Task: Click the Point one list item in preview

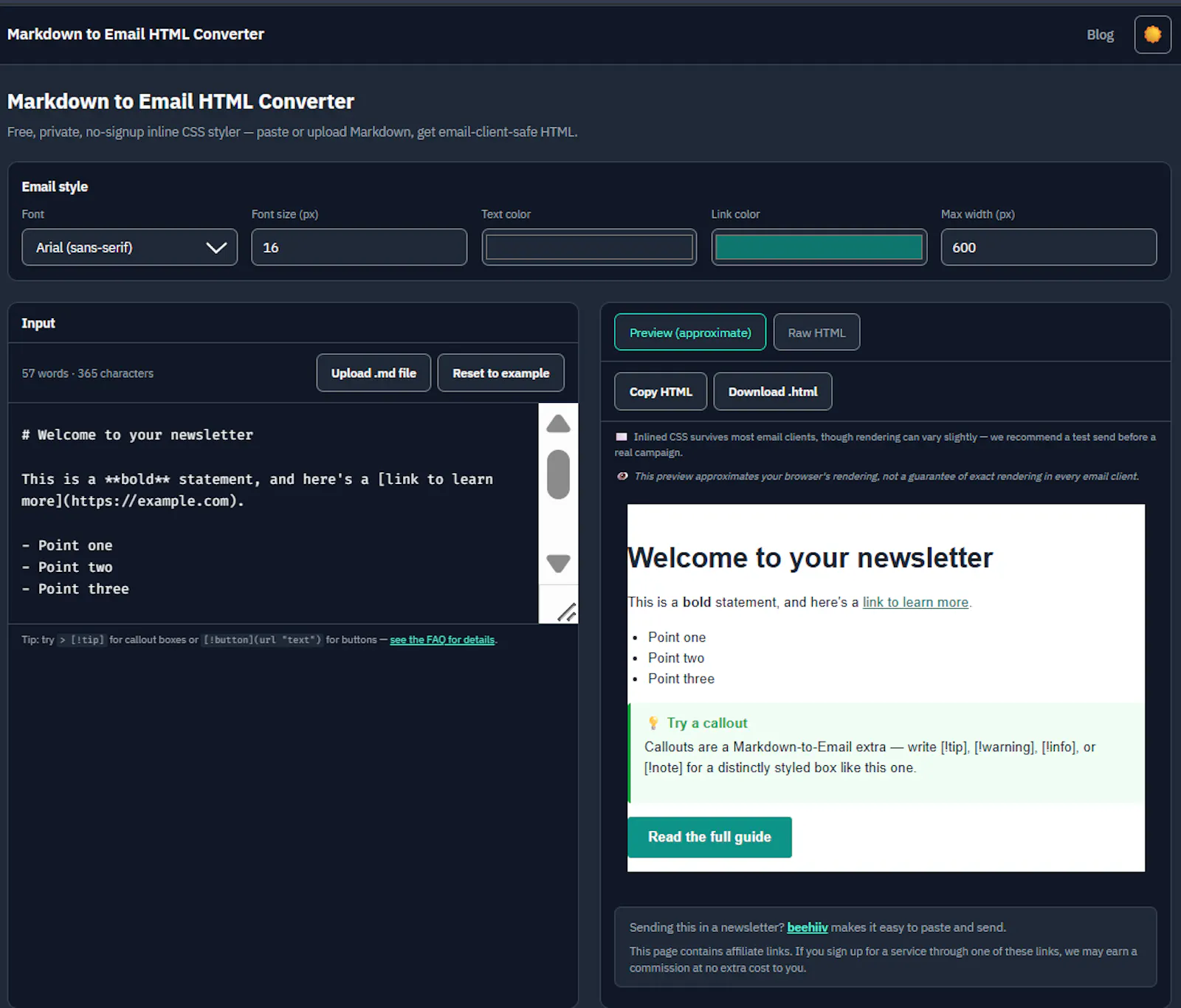Action: pos(677,637)
